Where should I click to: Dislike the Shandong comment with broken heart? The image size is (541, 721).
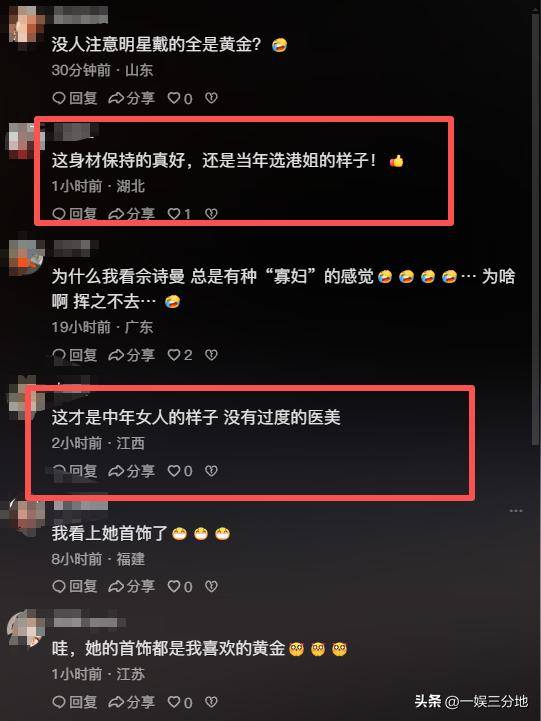[211, 98]
